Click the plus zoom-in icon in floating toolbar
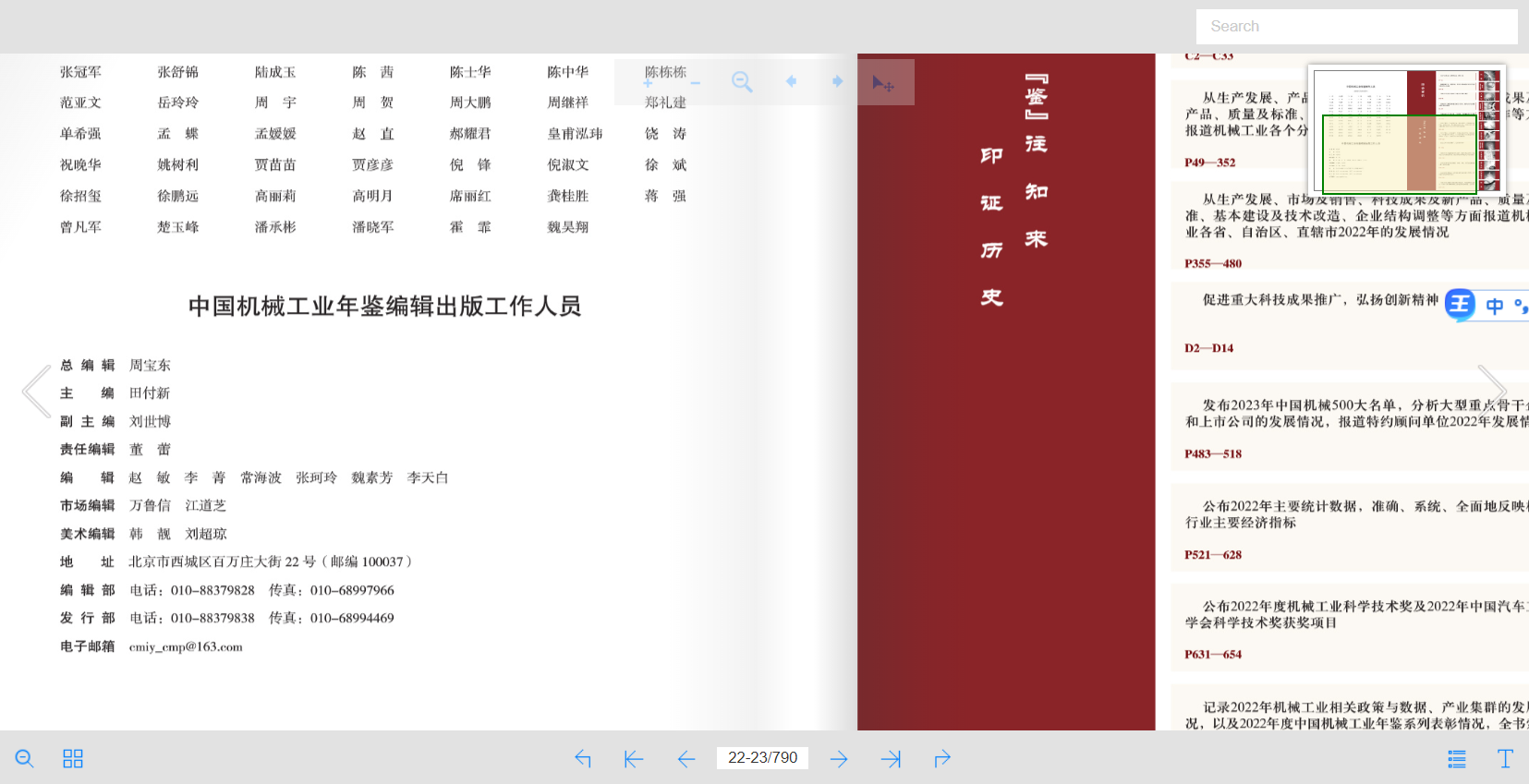This screenshot has width=1529, height=784. click(648, 82)
